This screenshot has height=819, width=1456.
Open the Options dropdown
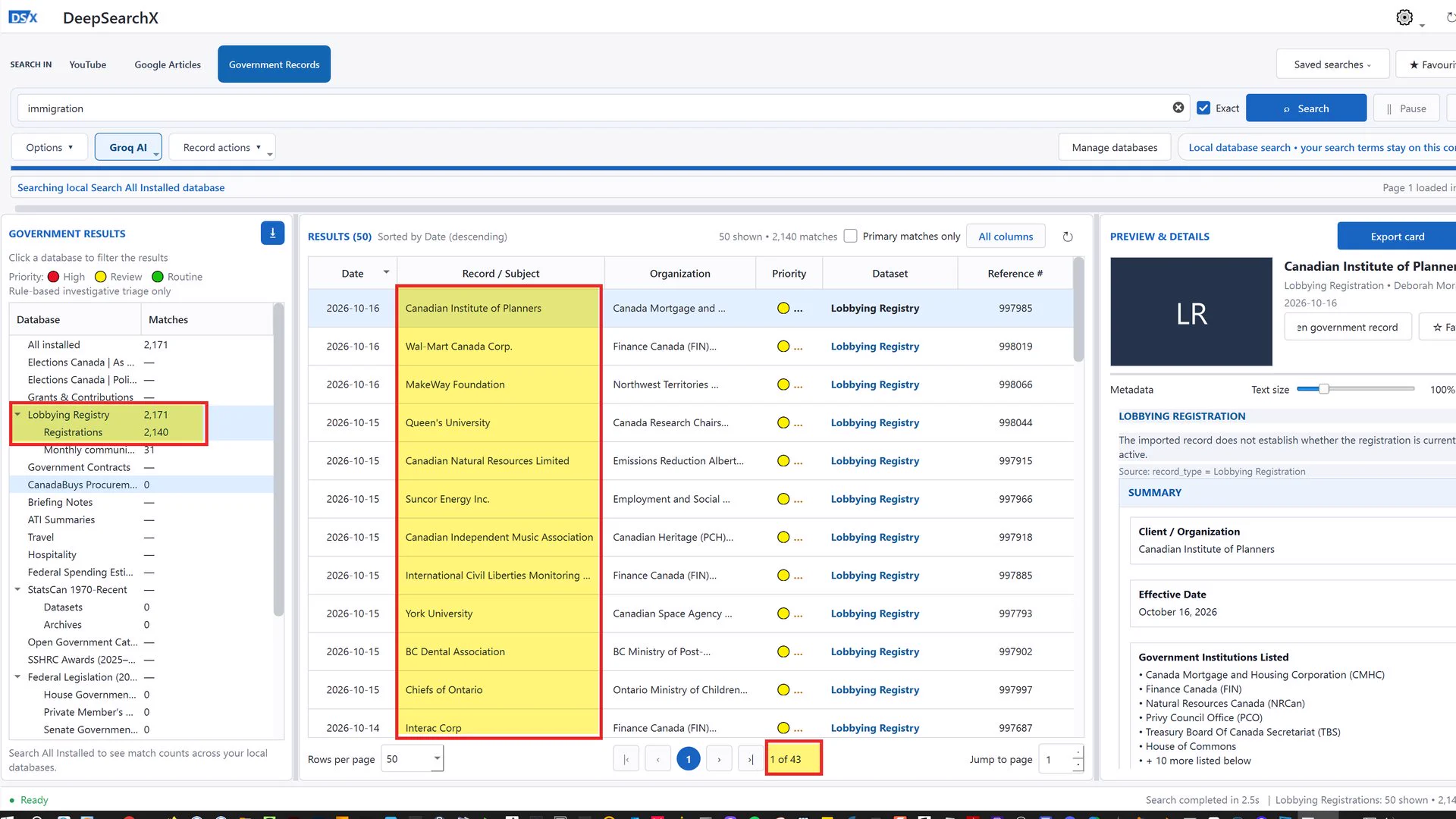(x=49, y=147)
